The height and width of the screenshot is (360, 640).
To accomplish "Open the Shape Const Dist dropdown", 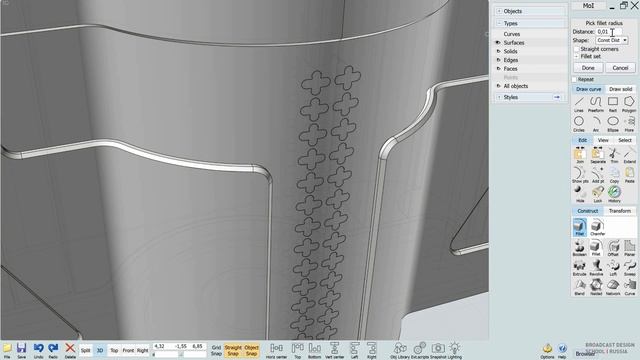I will (611, 40).
